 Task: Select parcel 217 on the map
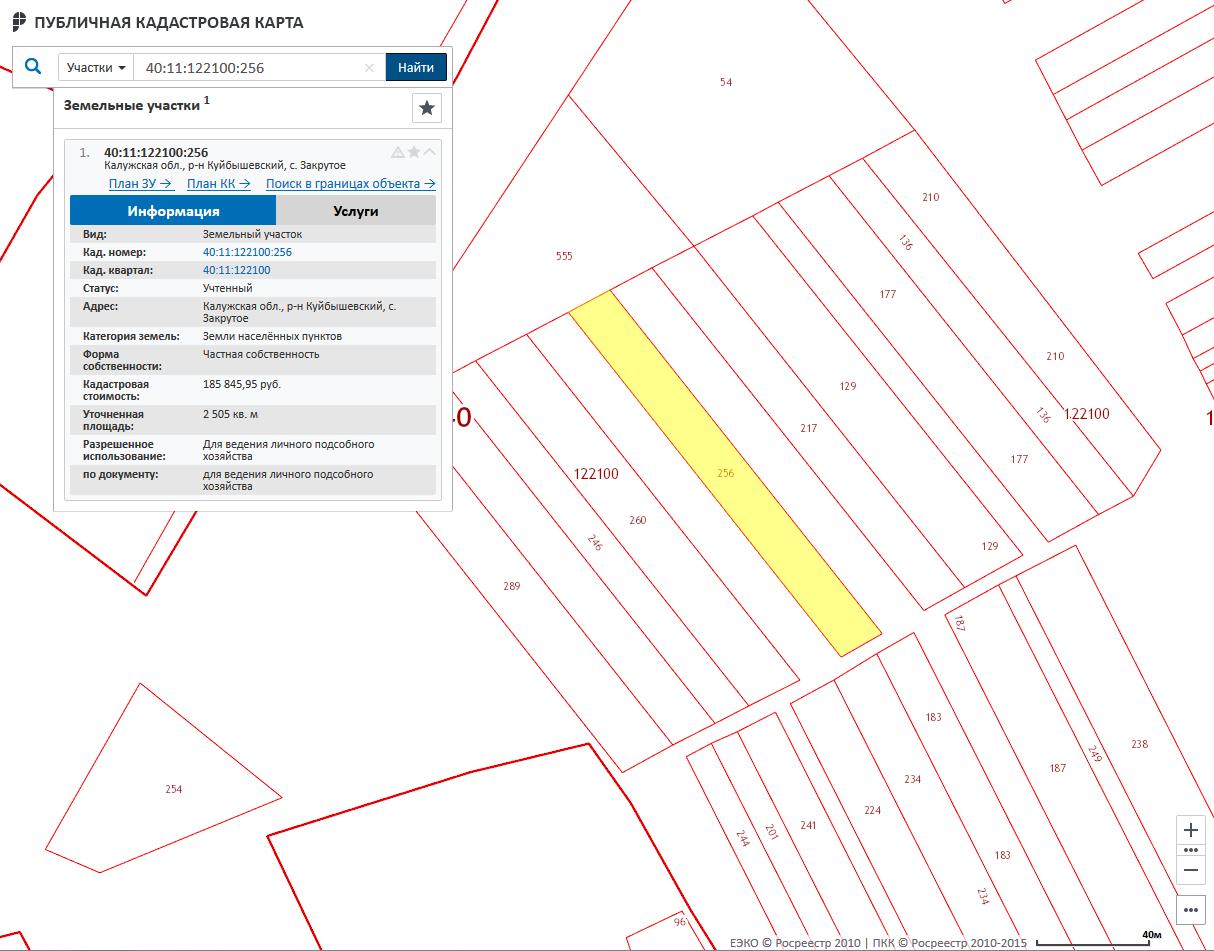coord(809,428)
